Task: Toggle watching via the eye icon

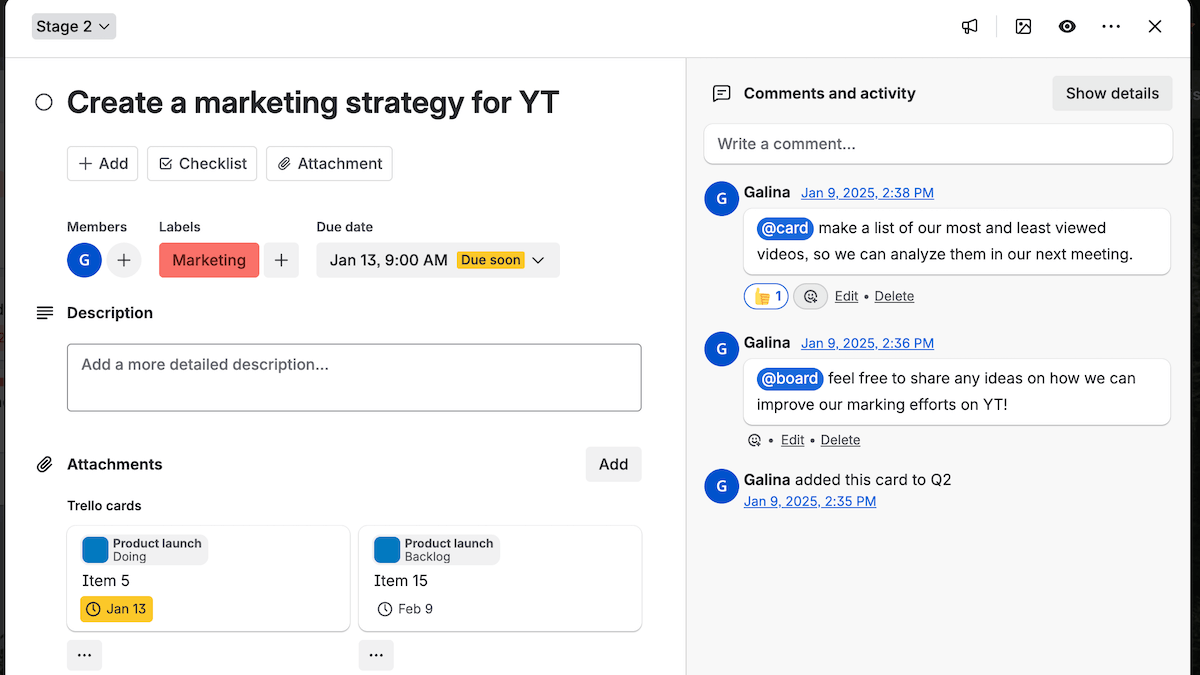Action: click(1067, 26)
